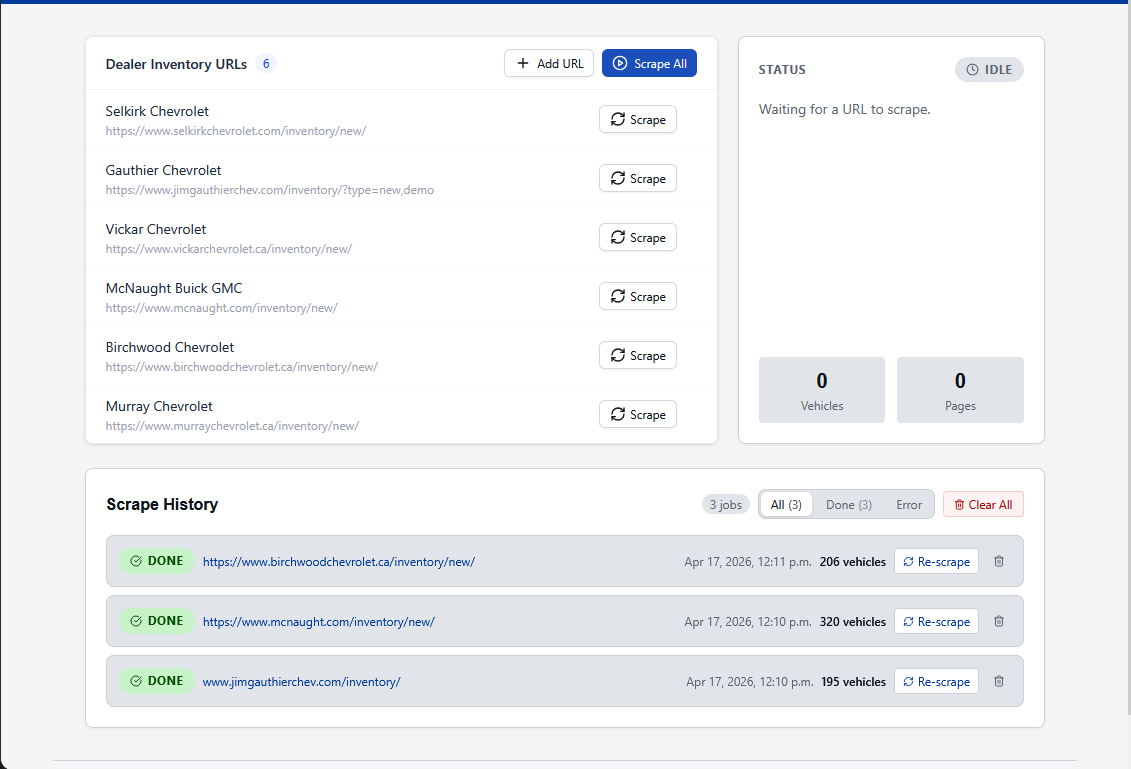This screenshot has width=1131, height=769.
Task: Scrape Selkirk Chevrolet inventory
Action: pyautogui.click(x=638, y=120)
